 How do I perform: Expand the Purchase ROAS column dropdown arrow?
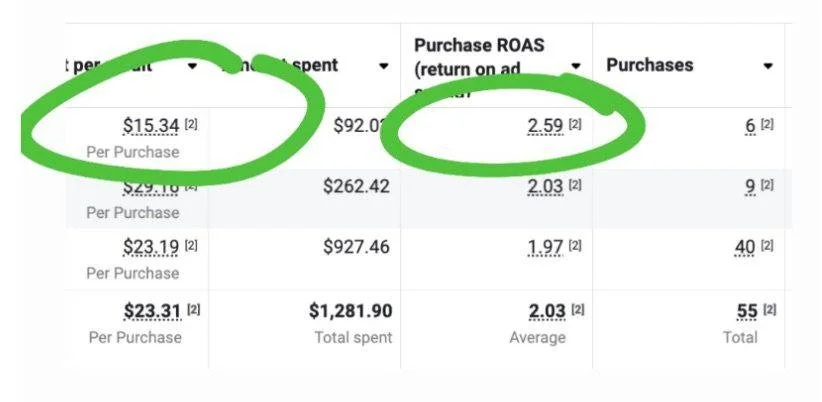tap(576, 66)
